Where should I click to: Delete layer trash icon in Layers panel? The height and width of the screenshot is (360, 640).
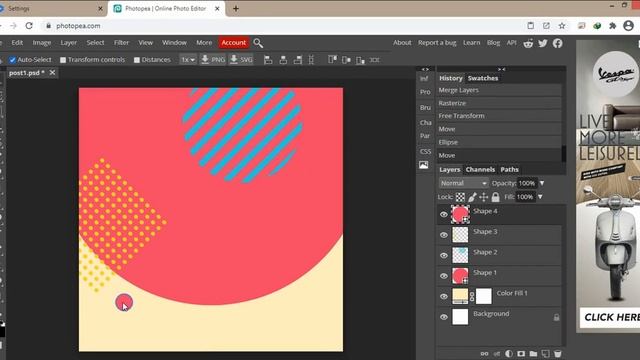[x=558, y=354]
